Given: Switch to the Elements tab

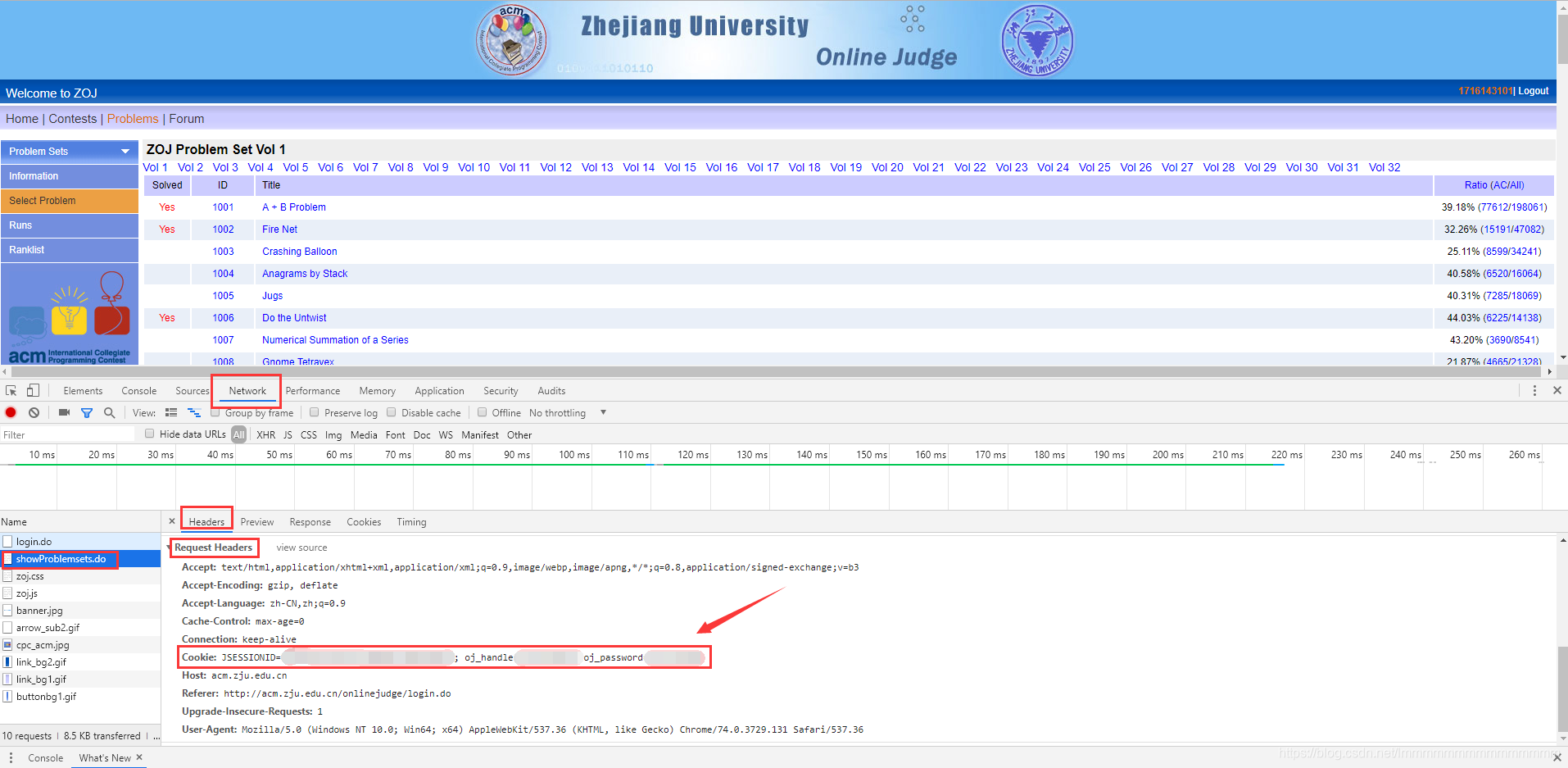Looking at the screenshot, I should click(83, 391).
